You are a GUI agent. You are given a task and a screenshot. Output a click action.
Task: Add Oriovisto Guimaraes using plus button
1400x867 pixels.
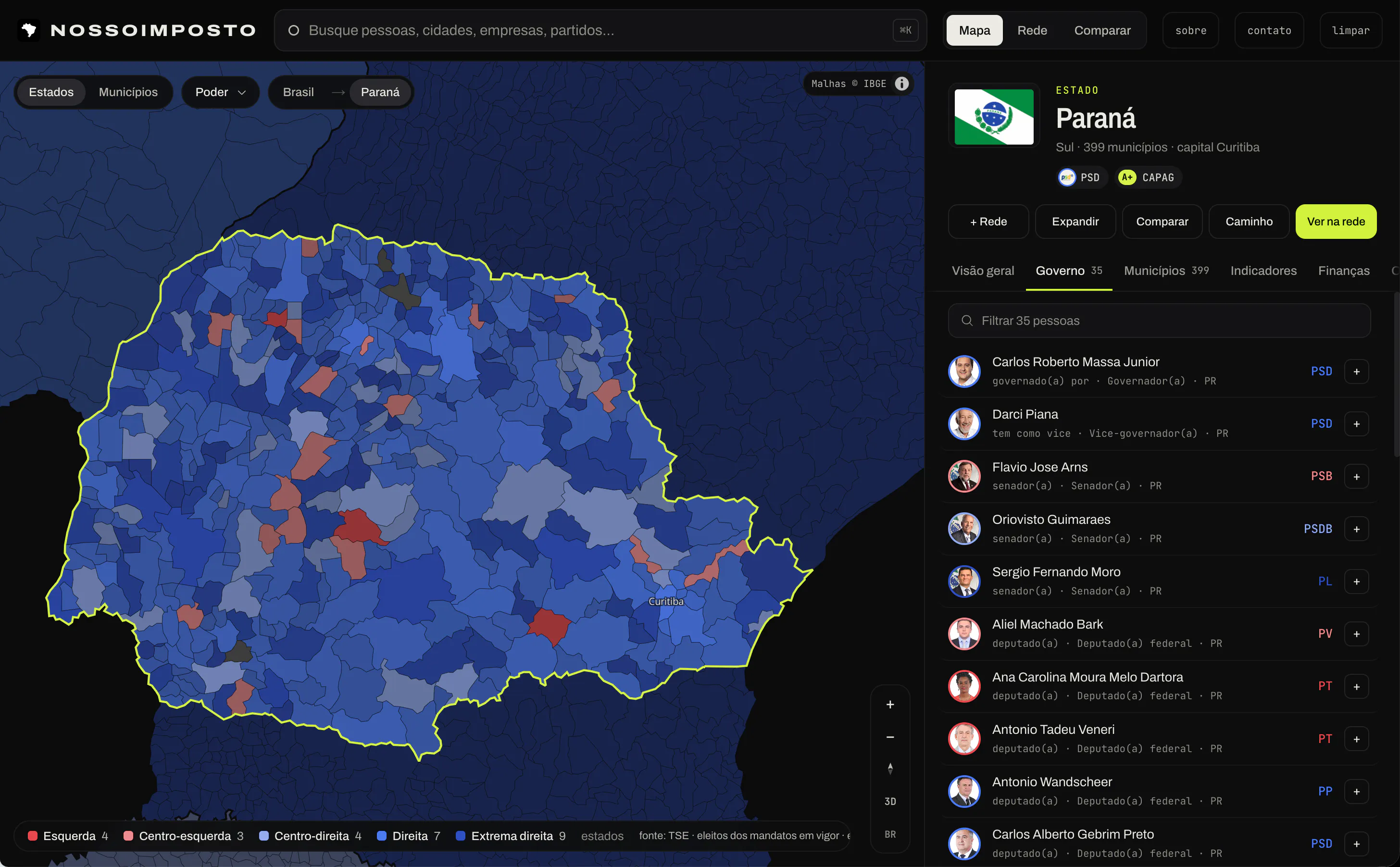(x=1356, y=529)
